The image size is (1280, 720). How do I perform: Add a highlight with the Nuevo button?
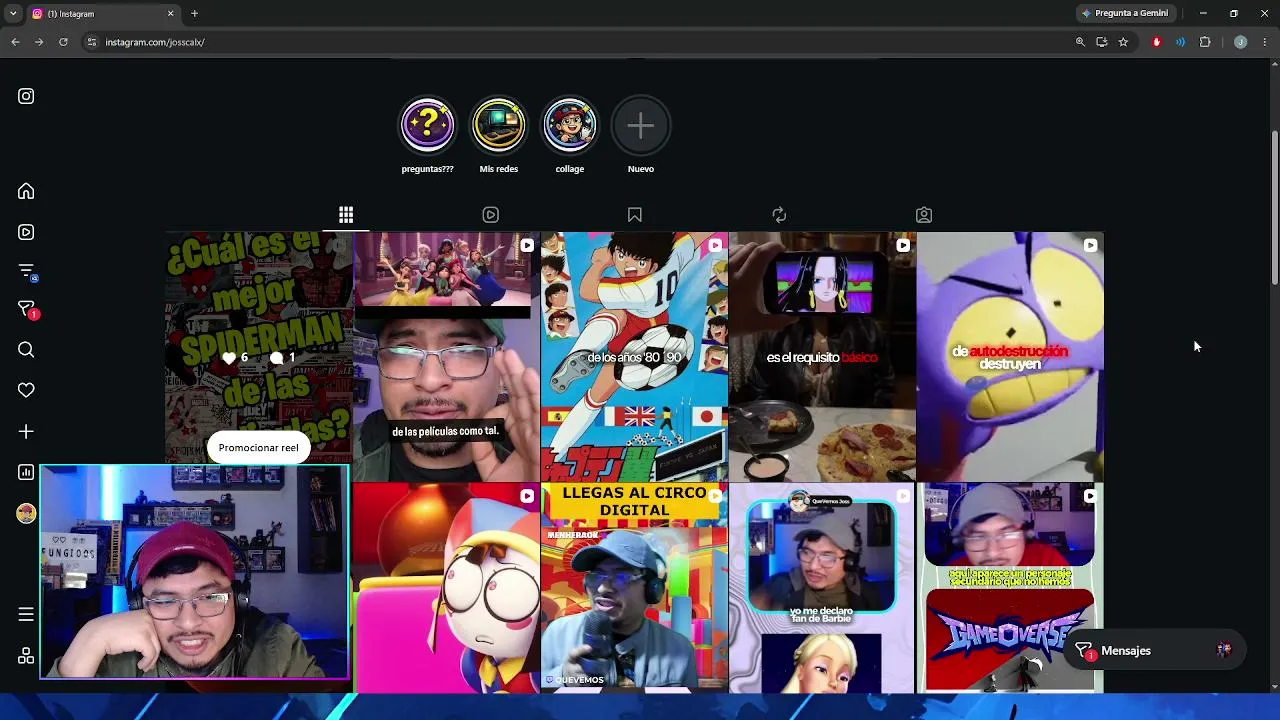pos(641,125)
